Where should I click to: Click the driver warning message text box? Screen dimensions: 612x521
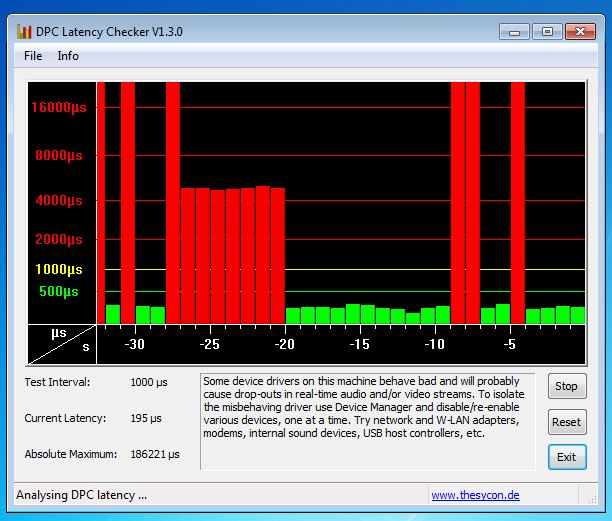pos(367,421)
